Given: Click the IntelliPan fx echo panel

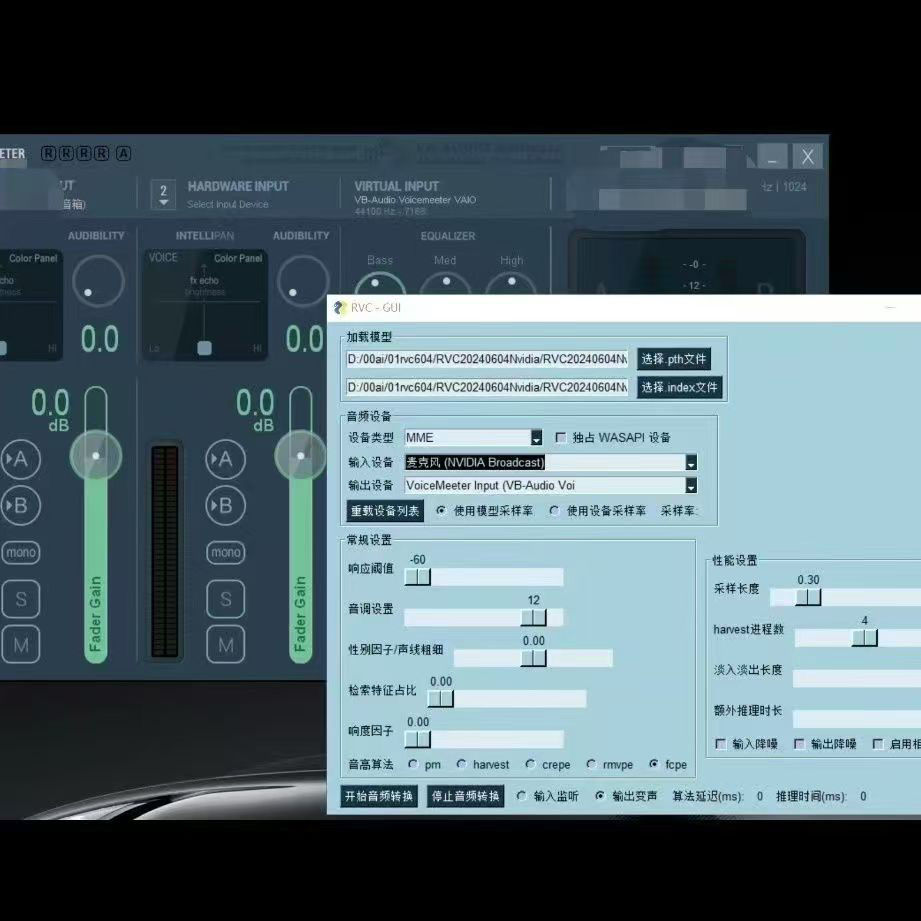Looking at the screenshot, I should (x=205, y=305).
